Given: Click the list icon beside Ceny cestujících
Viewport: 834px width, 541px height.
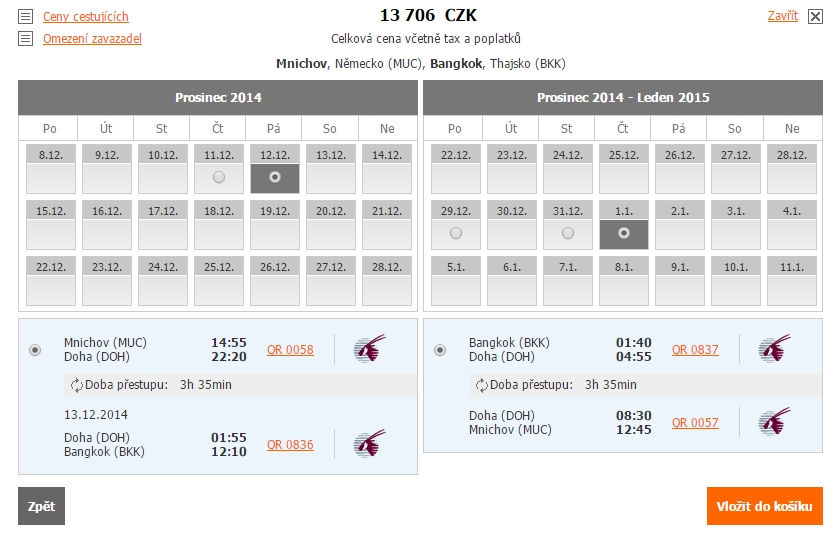Looking at the screenshot, I should [x=25, y=17].
